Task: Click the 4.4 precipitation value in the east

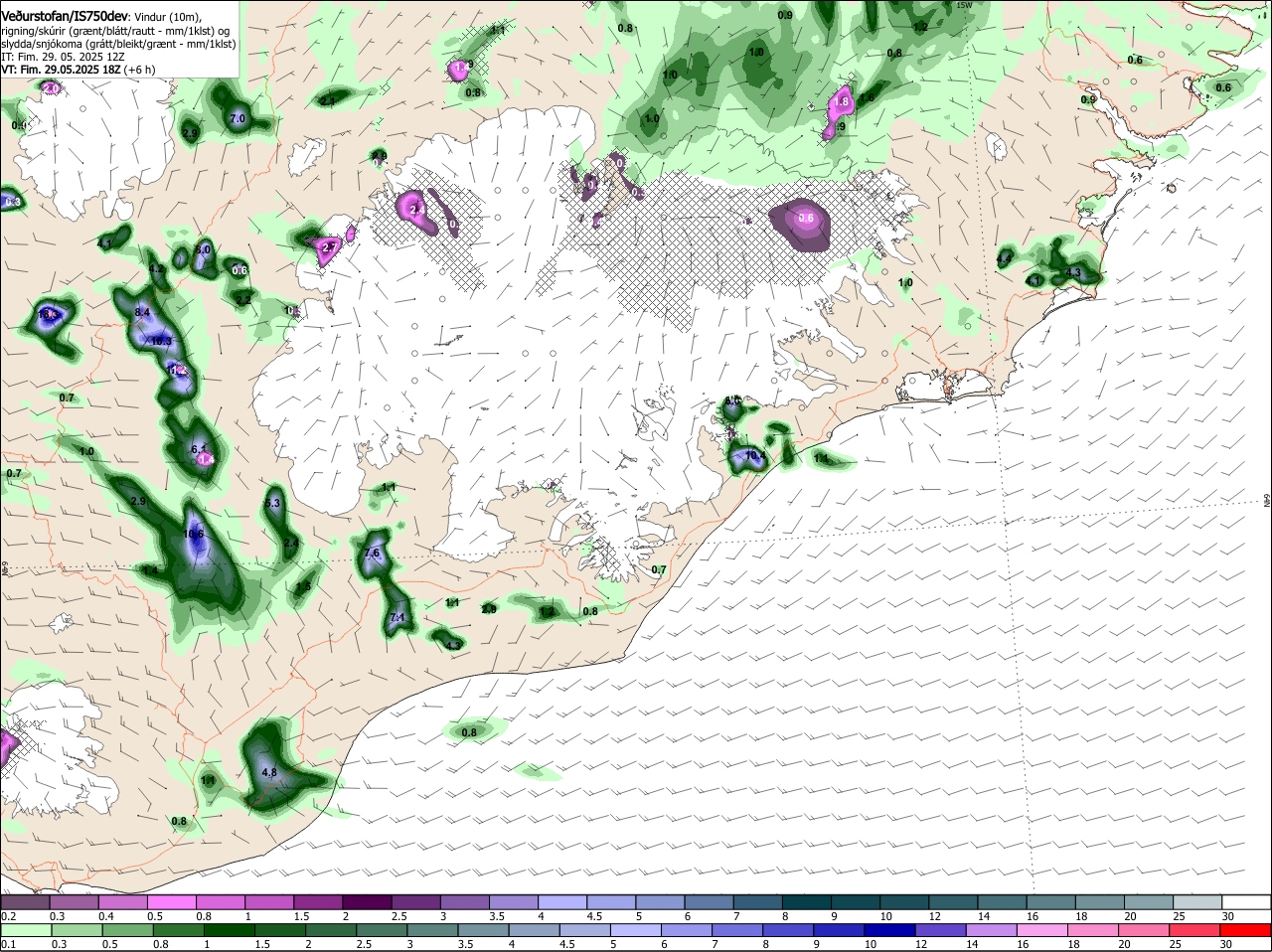Action: pos(1005,259)
